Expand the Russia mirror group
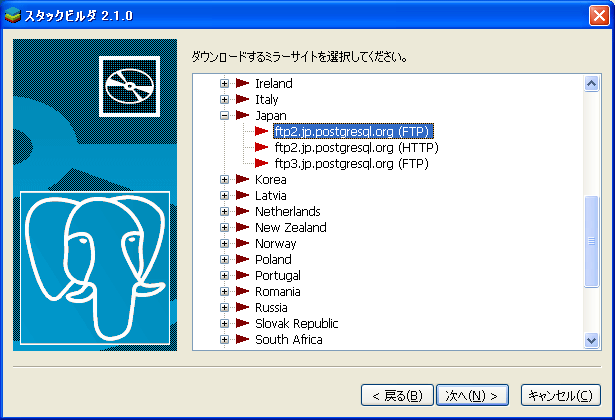The width and height of the screenshot is (615, 420). coord(224,307)
